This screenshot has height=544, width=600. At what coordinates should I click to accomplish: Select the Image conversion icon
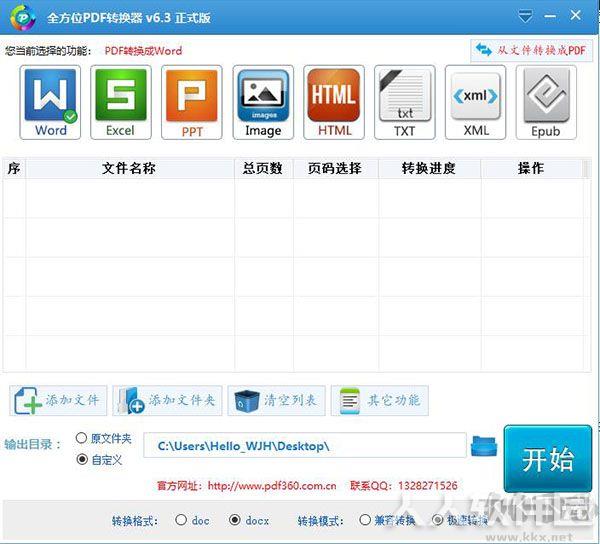(263, 102)
